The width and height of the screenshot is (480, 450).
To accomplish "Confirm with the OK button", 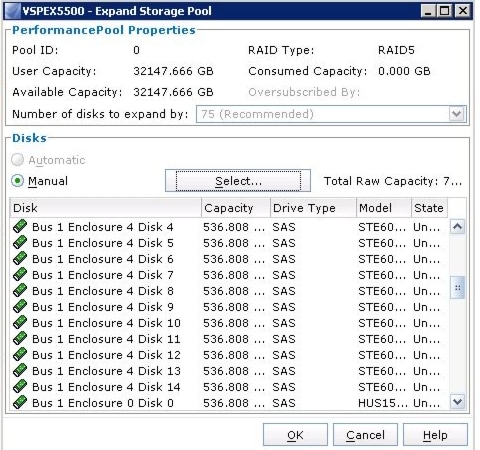I will [x=295, y=435].
